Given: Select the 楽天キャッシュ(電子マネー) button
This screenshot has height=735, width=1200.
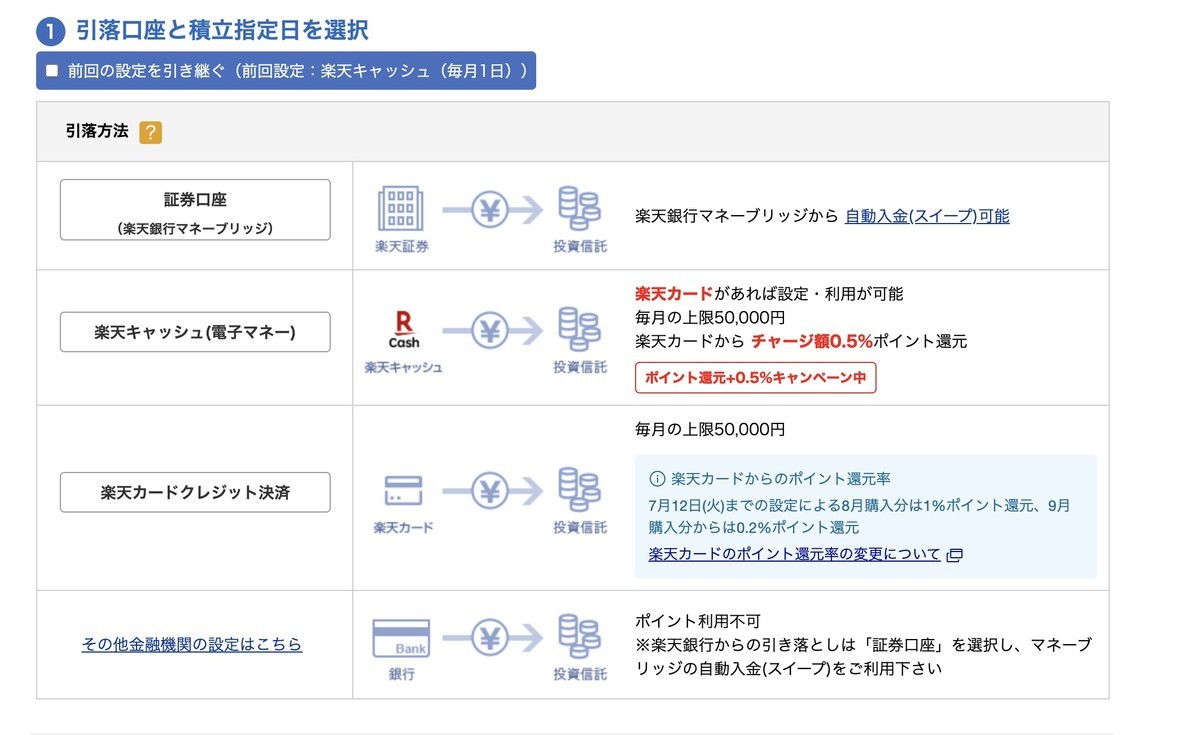Looking at the screenshot, I should 195,332.
